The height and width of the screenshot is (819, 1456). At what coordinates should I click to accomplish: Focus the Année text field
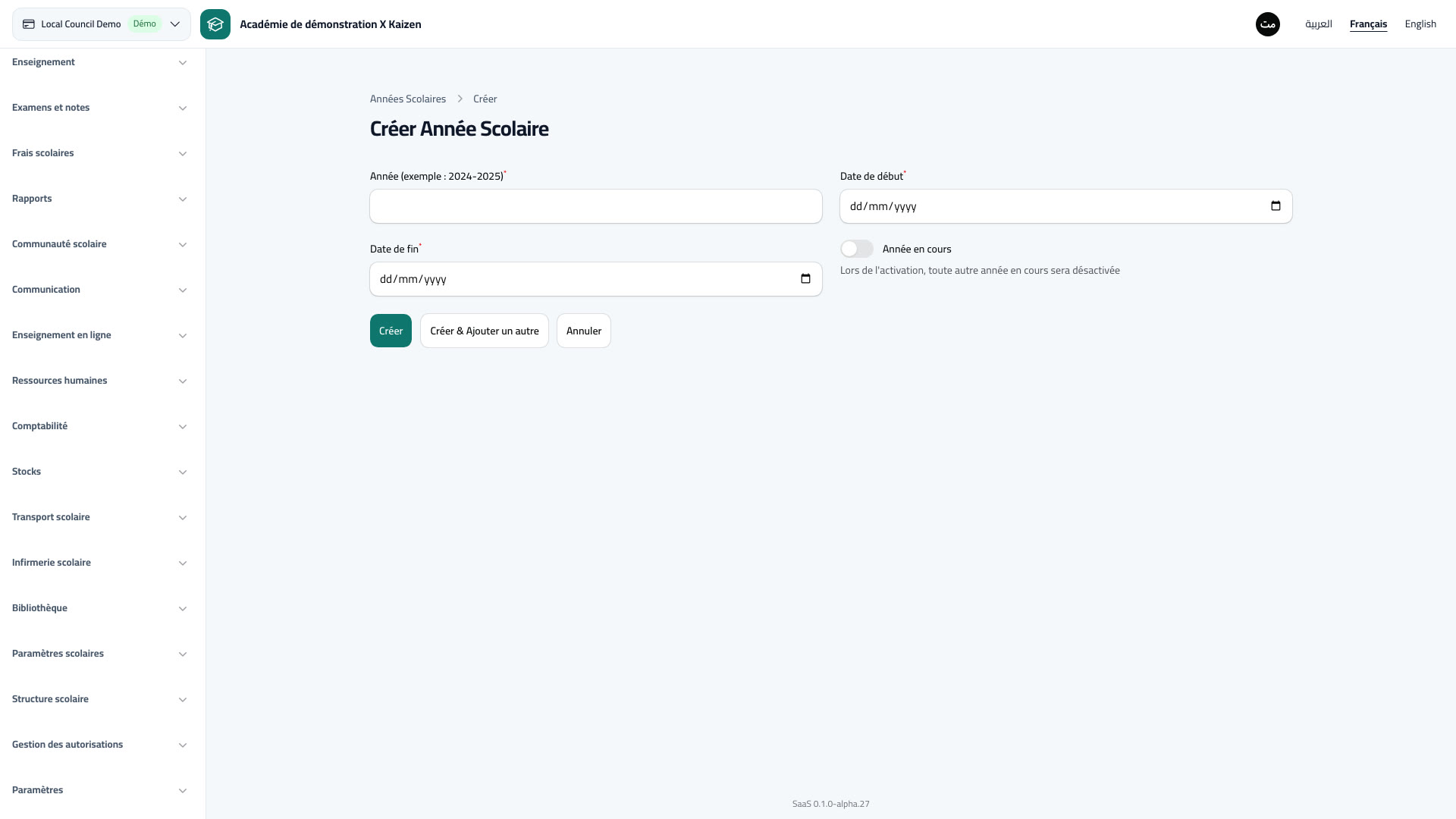[x=596, y=206]
